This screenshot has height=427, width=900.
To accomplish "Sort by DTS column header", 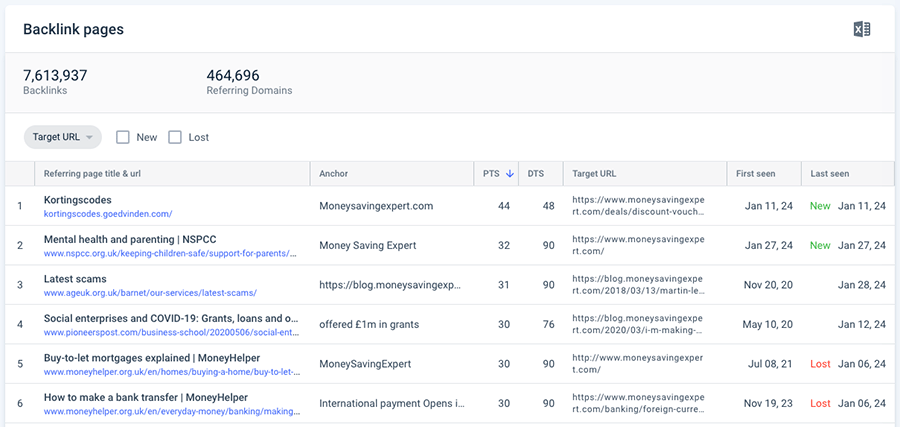I will coord(536,174).
